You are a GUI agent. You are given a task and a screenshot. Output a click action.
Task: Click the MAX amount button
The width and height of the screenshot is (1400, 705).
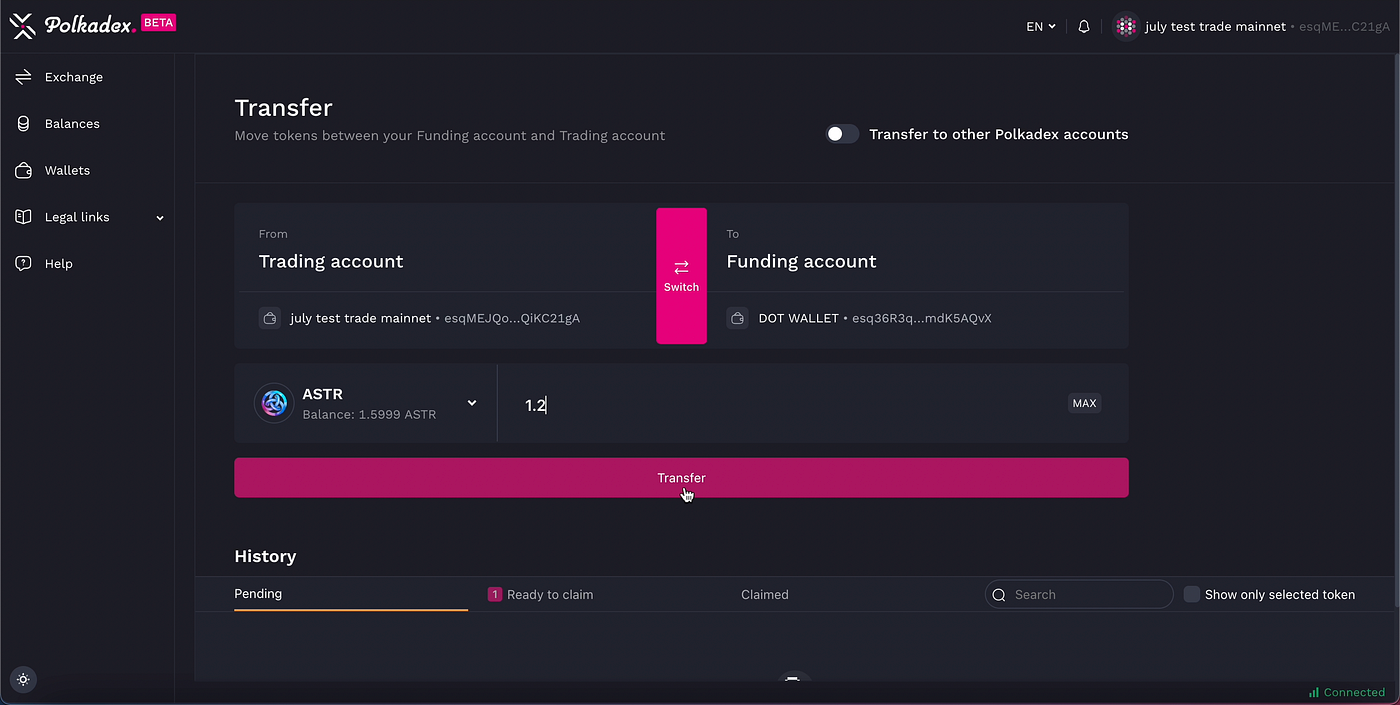(1084, 404)
